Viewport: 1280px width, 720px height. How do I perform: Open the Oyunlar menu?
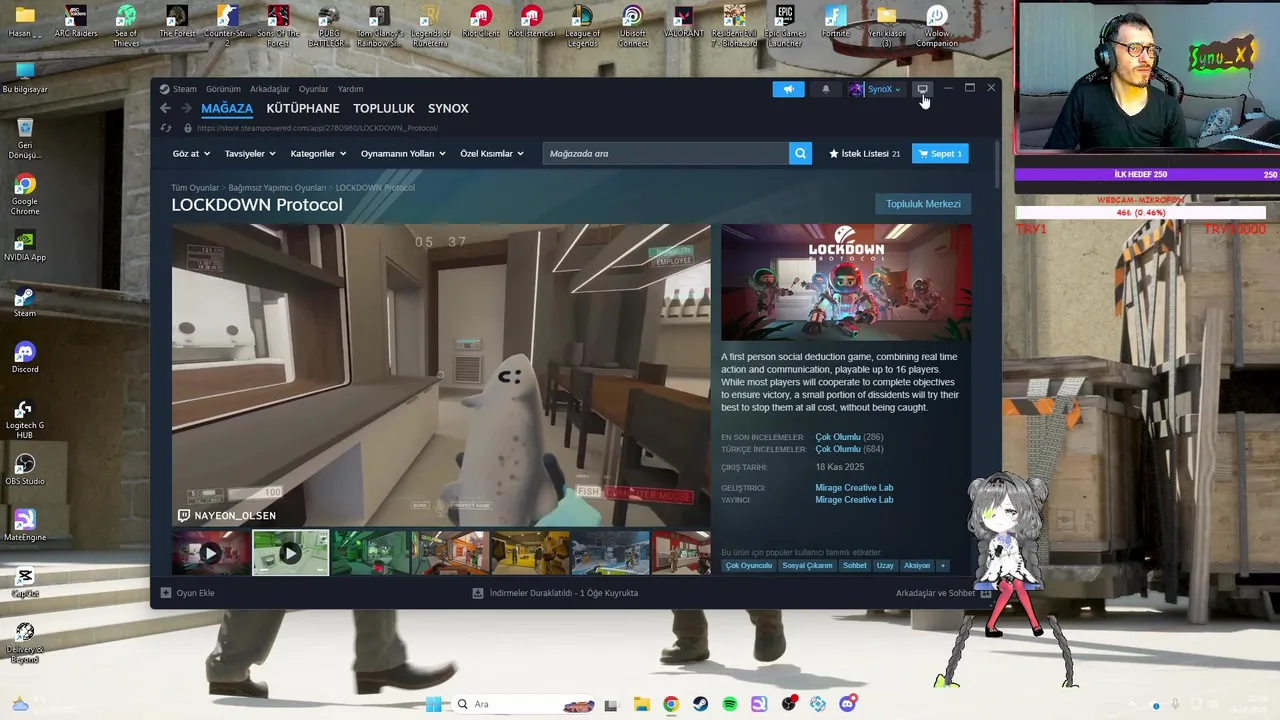(313, 89)
